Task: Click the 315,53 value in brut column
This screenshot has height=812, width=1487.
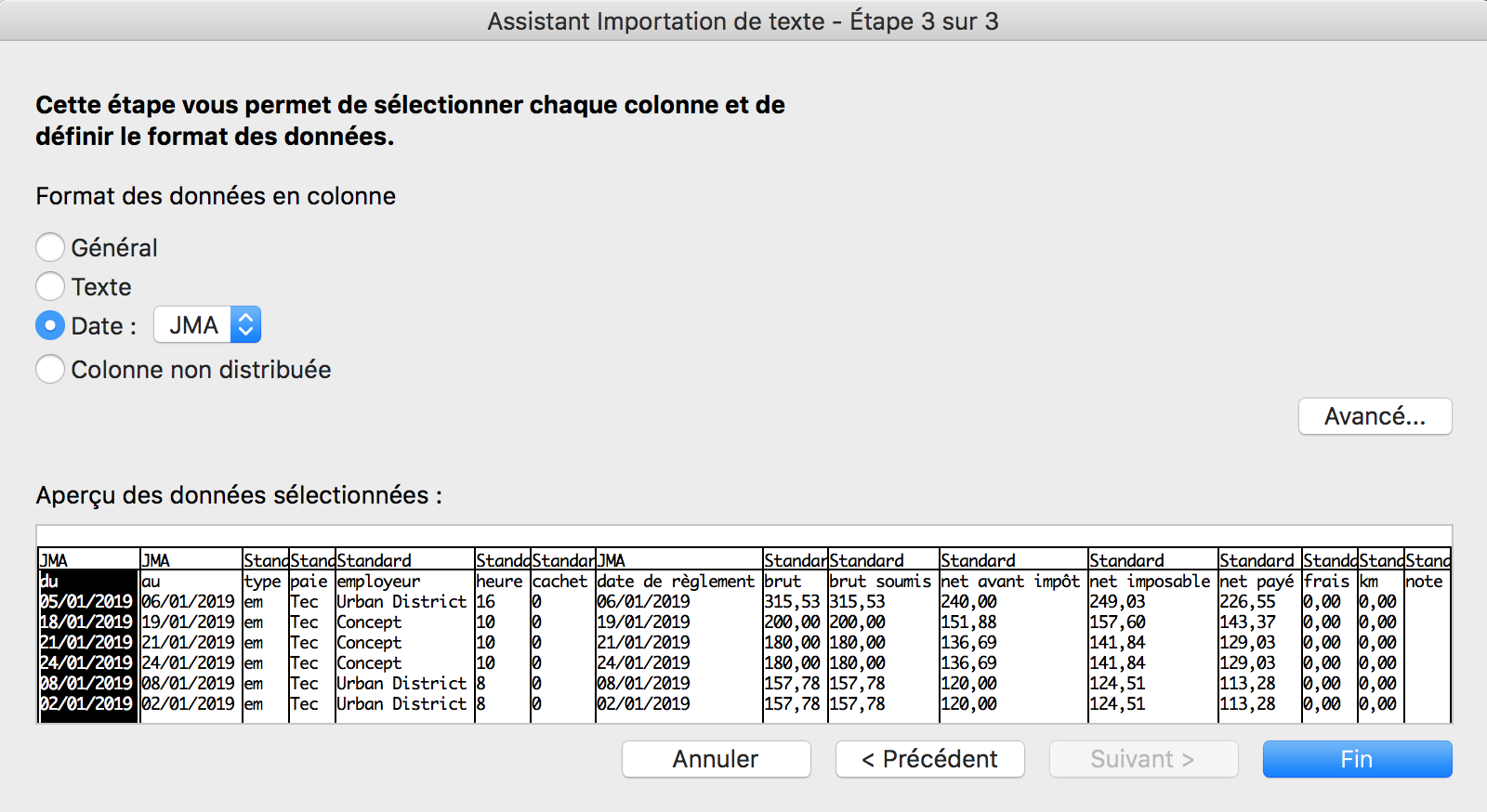Action: [x=792, y=601]
